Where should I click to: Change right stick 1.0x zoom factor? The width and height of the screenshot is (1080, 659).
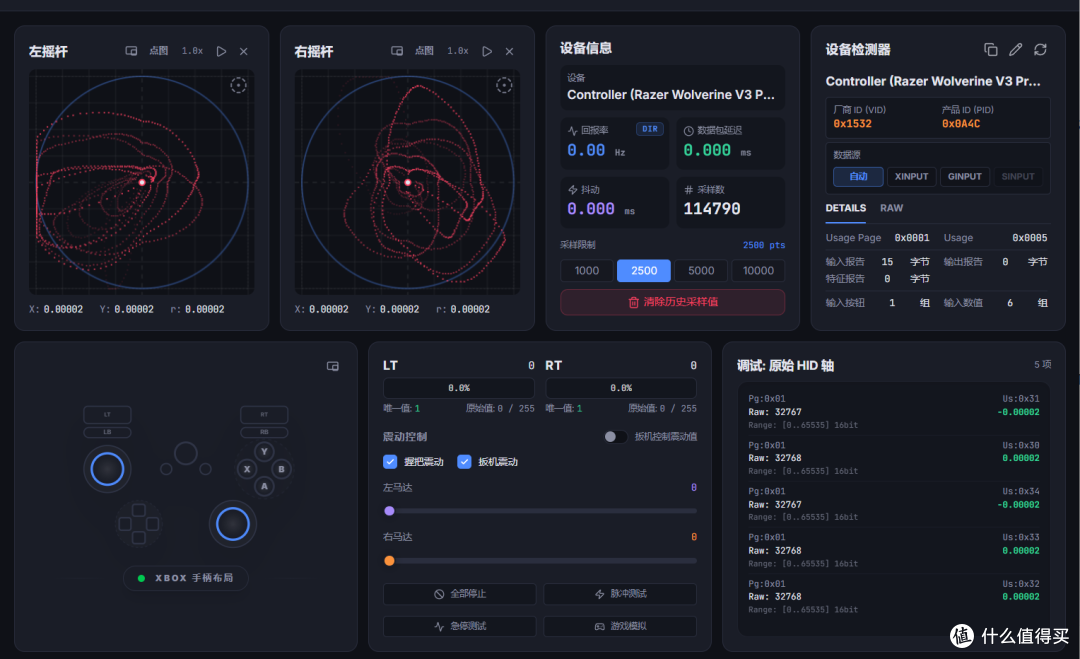[458, 51]
